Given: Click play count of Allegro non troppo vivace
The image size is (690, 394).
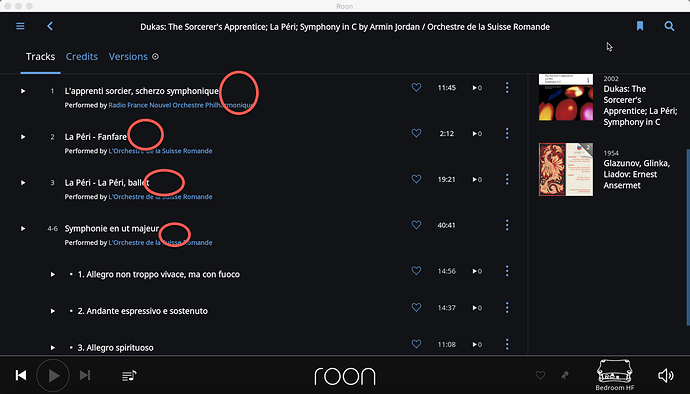Looking at the screenshot, I should [477, 271].
